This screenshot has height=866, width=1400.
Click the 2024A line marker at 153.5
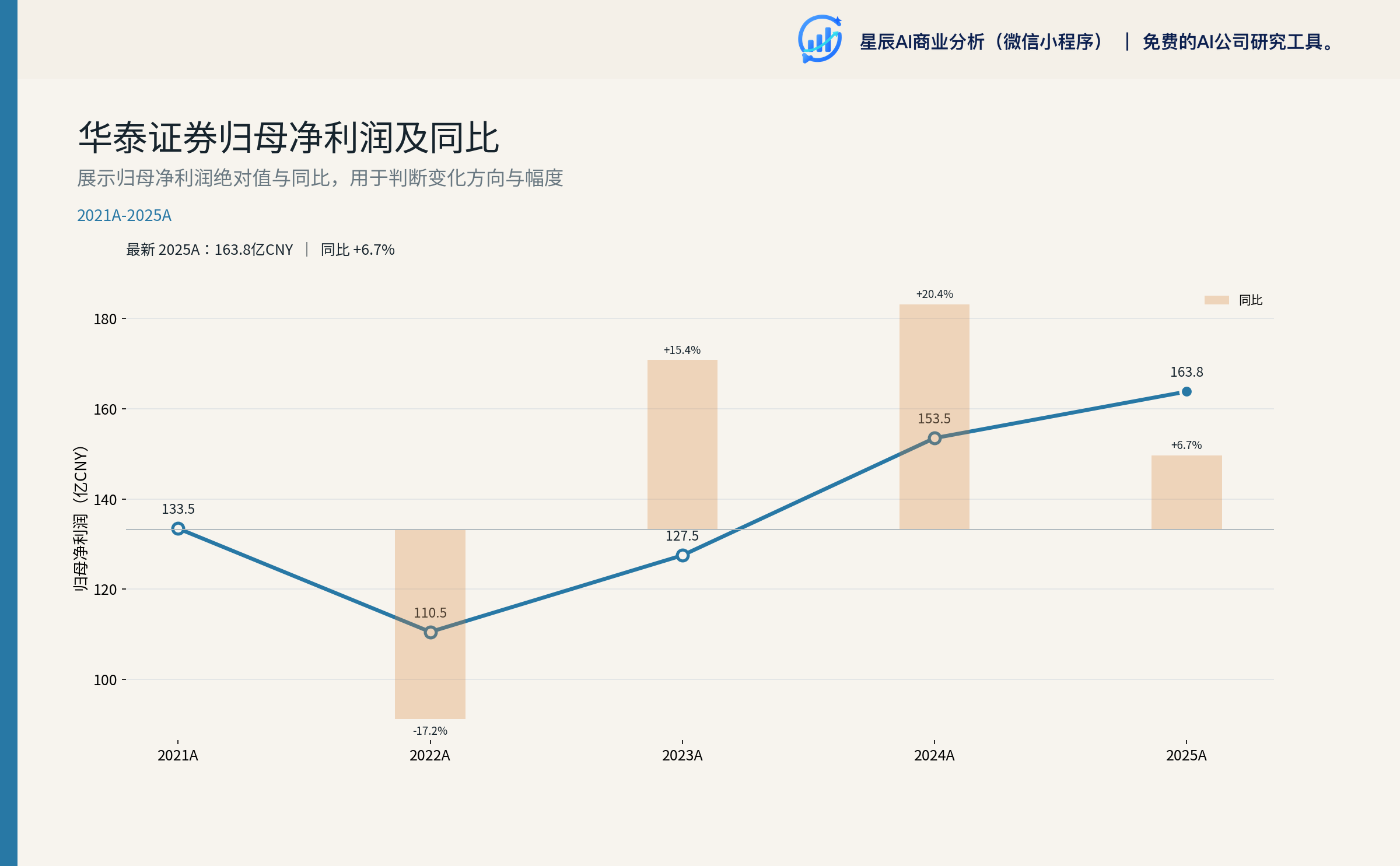[x=935, y=438]
